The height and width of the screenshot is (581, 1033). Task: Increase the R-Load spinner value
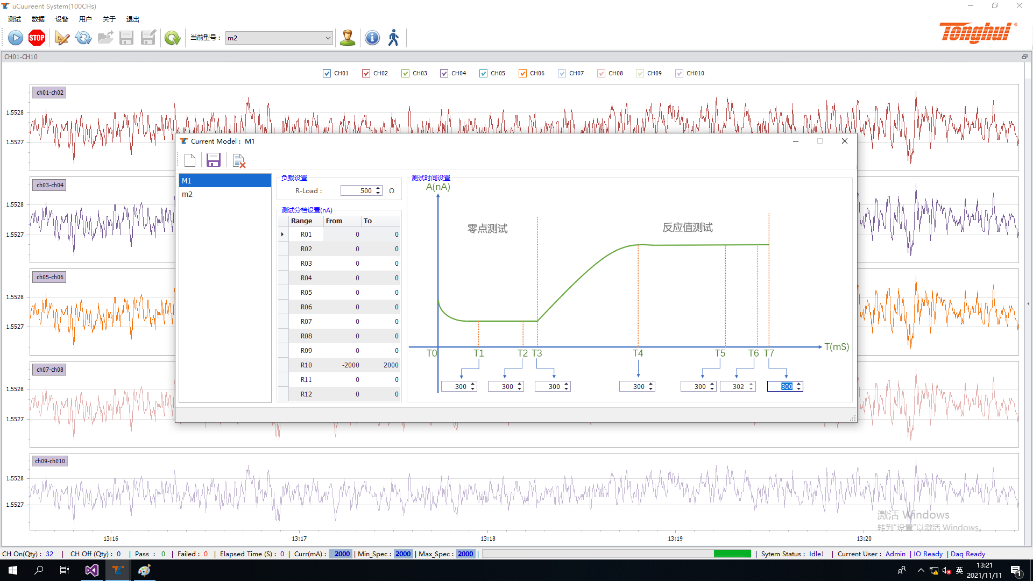pyautogui.click(x=379, y=187)
